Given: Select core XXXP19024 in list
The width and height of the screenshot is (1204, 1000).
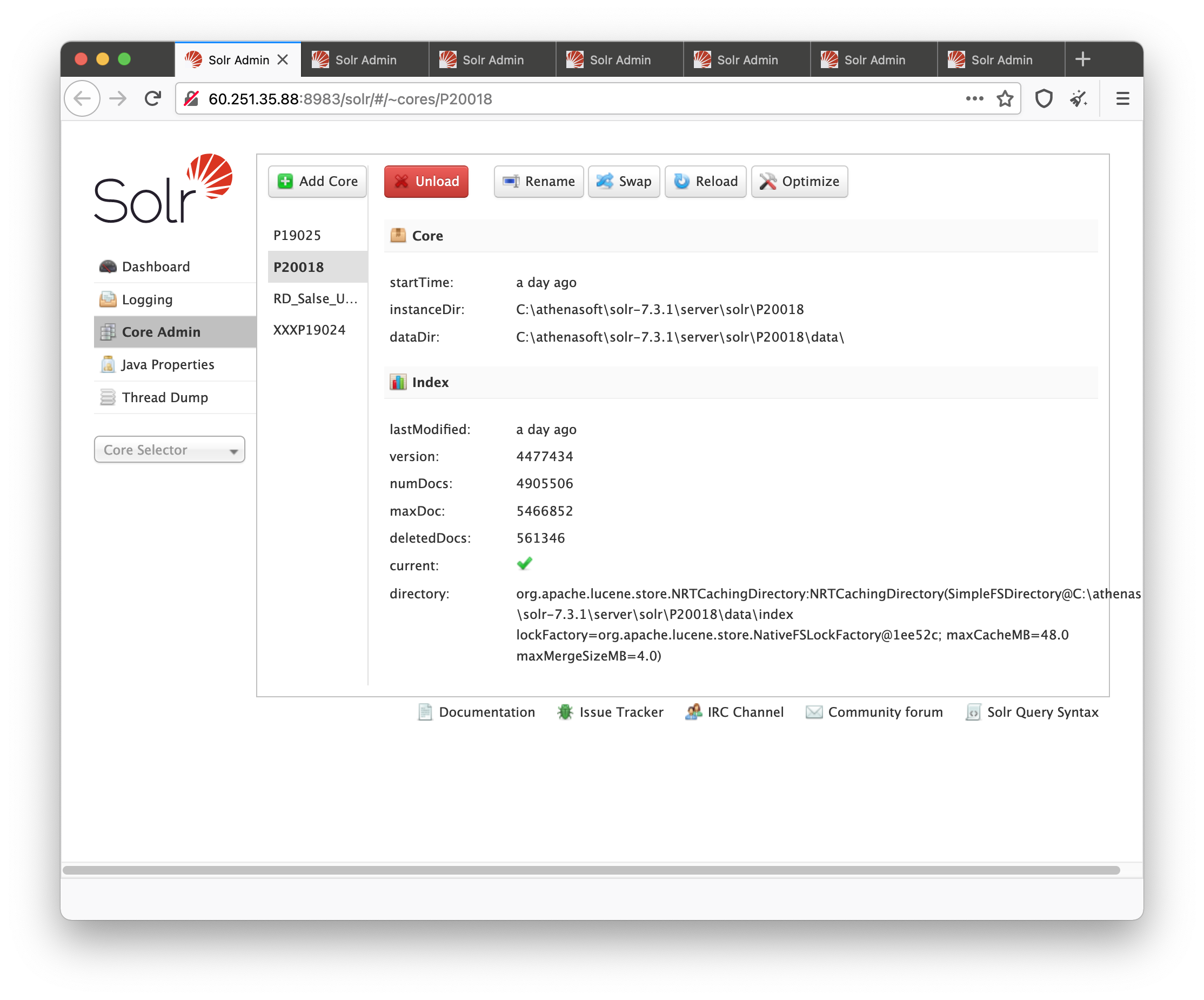Looking at the screenshot, I should point(317,330).
